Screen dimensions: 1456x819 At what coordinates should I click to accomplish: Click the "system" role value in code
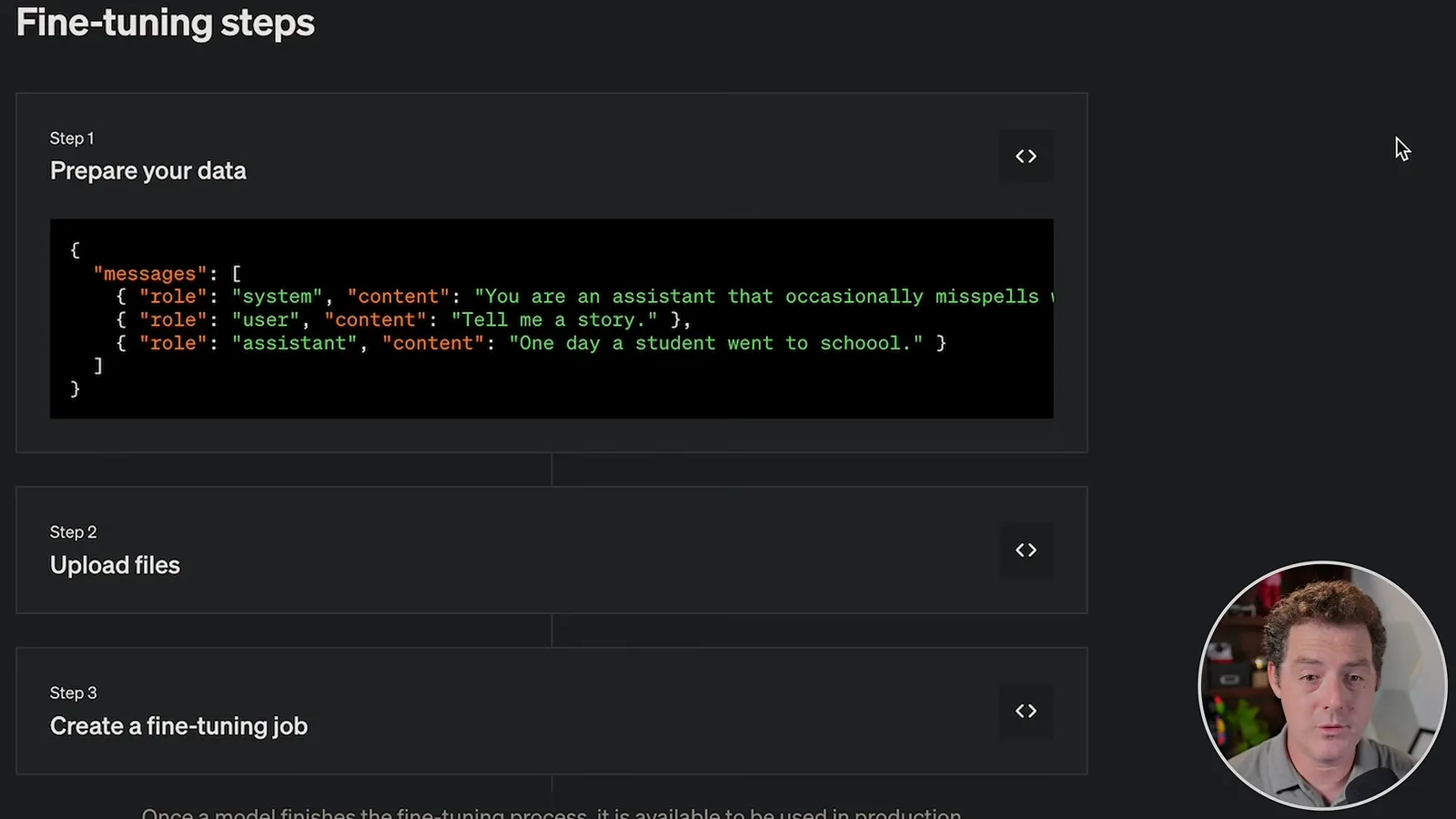277,297
